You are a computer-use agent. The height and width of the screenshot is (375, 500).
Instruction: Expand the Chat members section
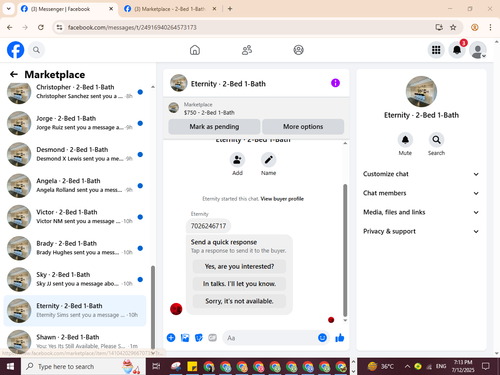421,193
